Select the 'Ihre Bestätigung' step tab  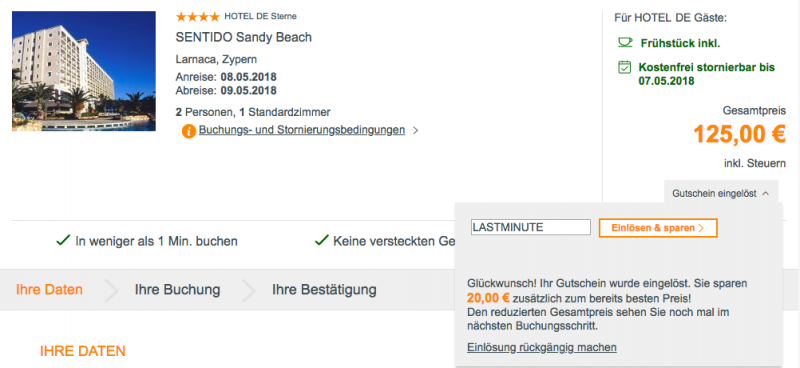click(324, 290)
